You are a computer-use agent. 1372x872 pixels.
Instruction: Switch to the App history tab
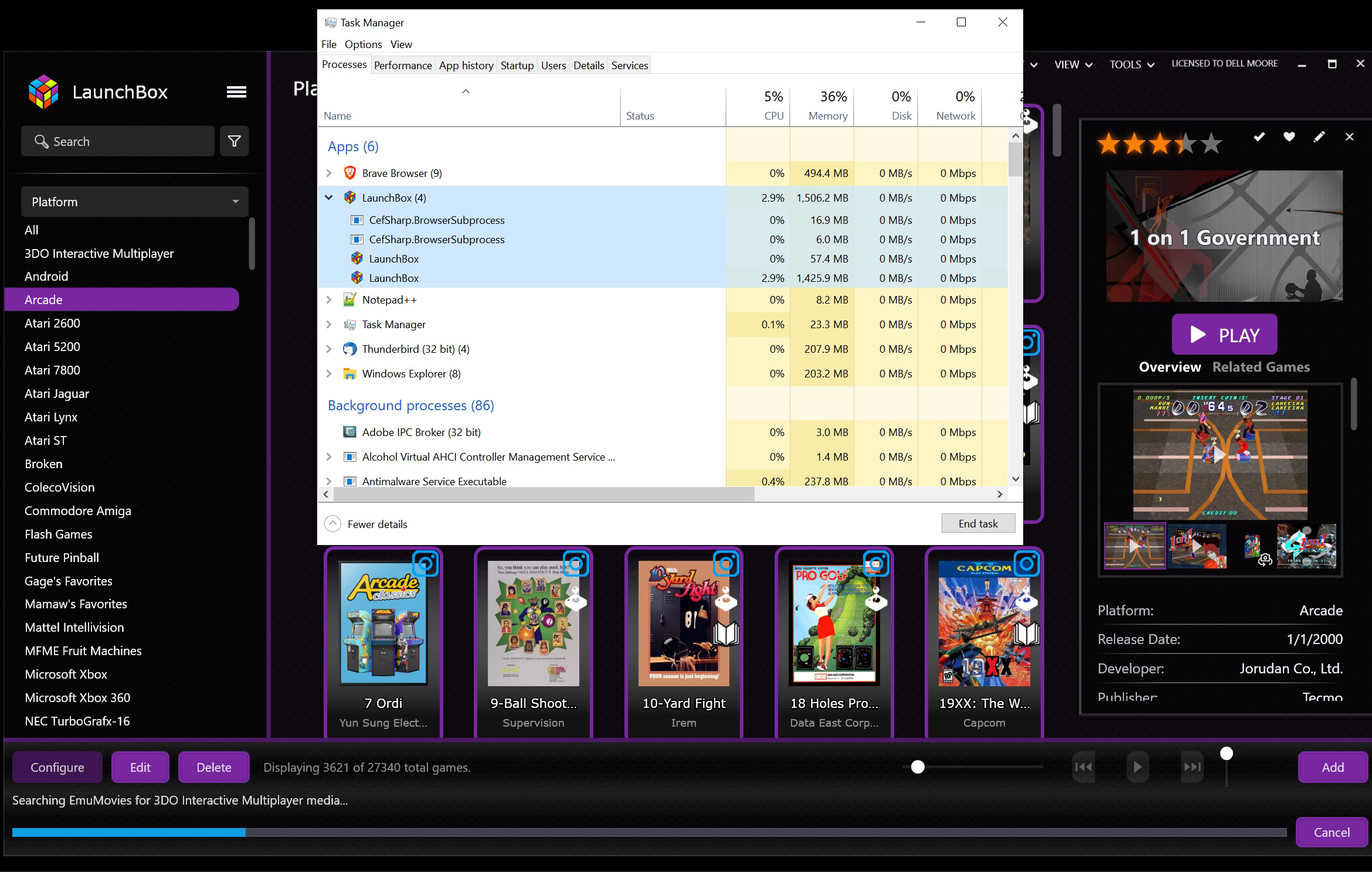(x=466, y=65)
